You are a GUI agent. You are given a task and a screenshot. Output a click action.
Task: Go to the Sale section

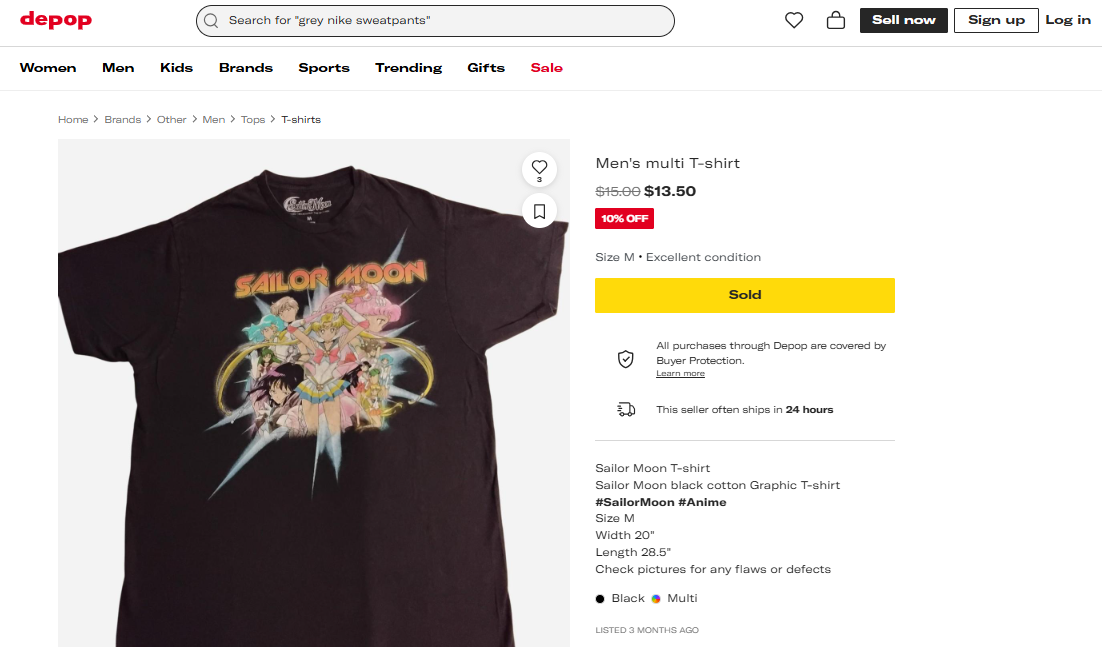[546, 68]
